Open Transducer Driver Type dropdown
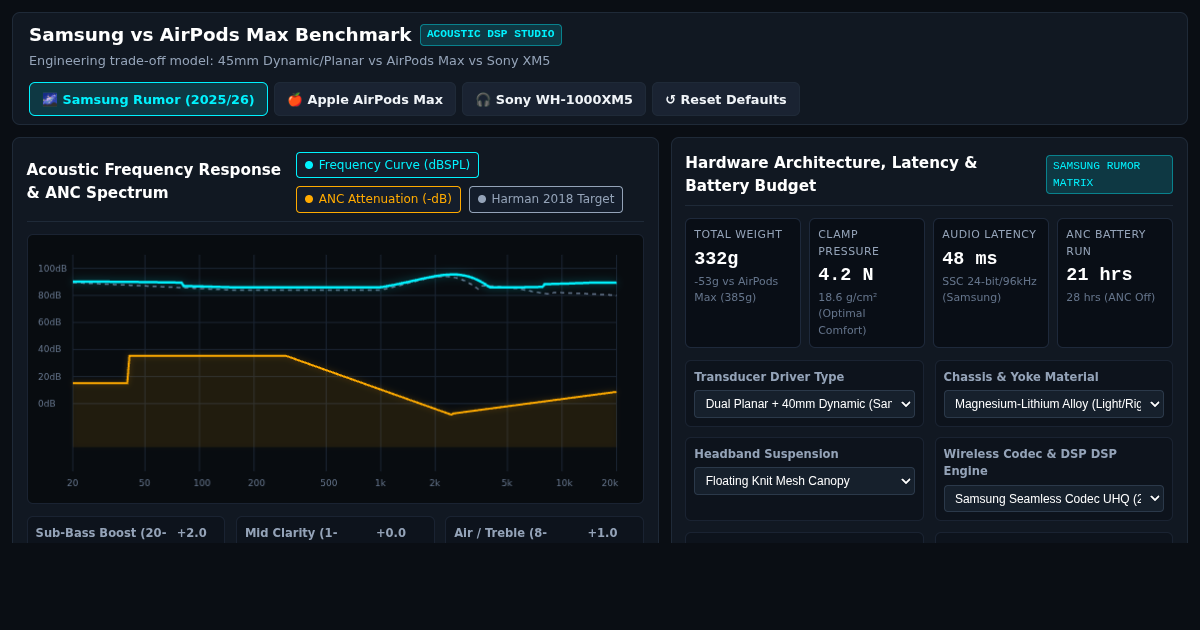Image resolution: width=1200 pixels, height=630 pixels. pyautogui.click(x=804, y=404)
